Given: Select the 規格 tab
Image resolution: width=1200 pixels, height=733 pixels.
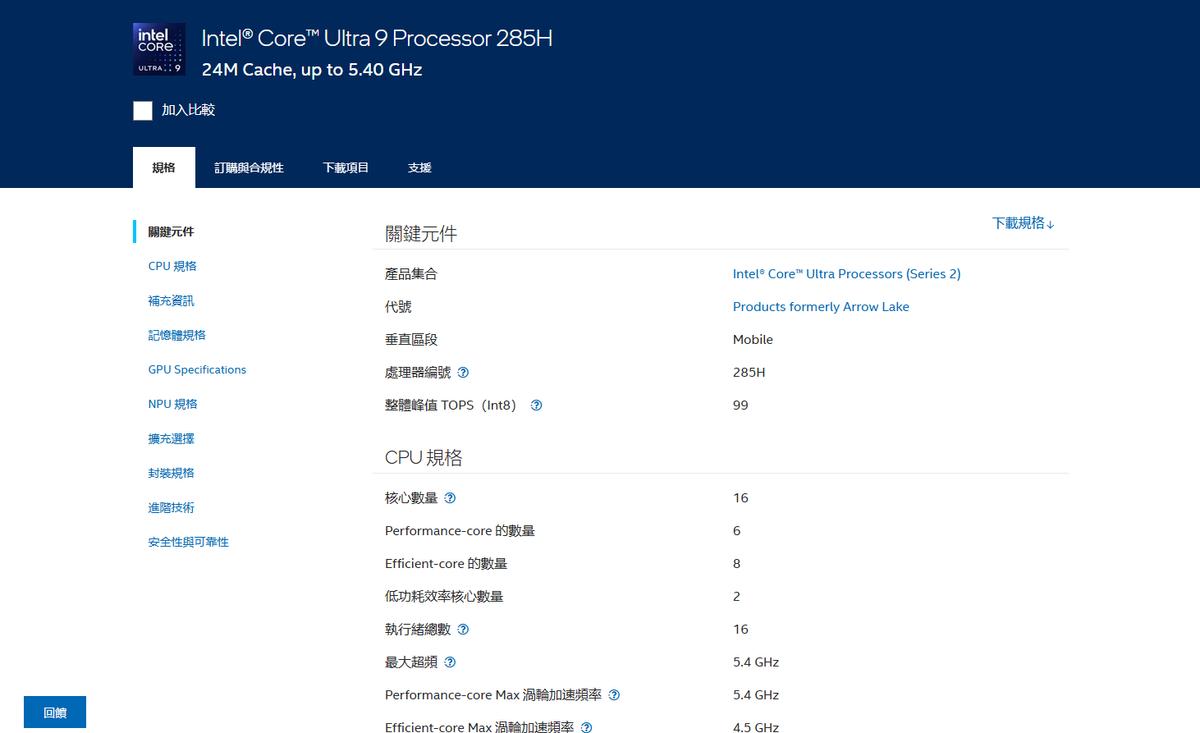Looking at the screenshot, I should (x=164, y=168).
